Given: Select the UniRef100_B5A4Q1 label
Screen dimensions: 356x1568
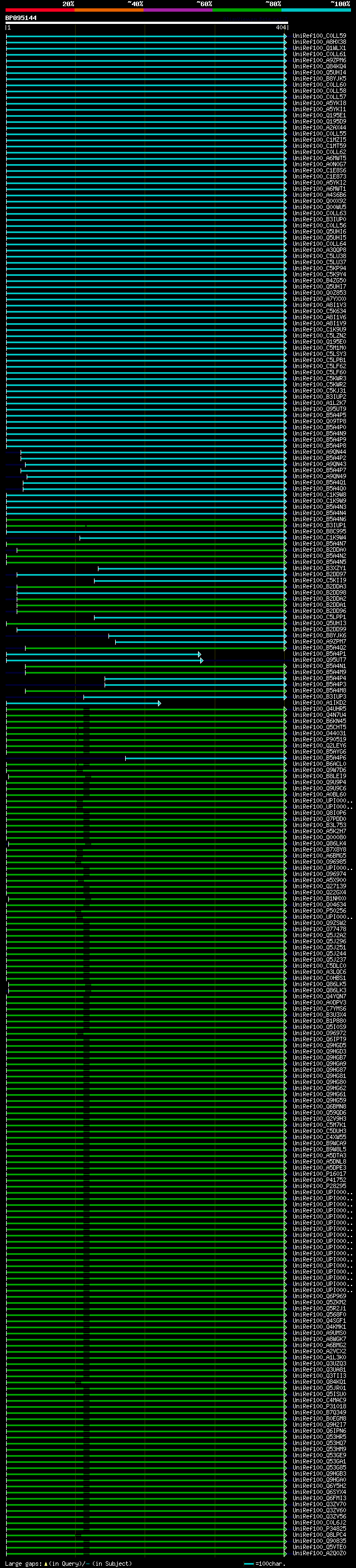Looking at the screenshot, I should (x=319, y=483).
